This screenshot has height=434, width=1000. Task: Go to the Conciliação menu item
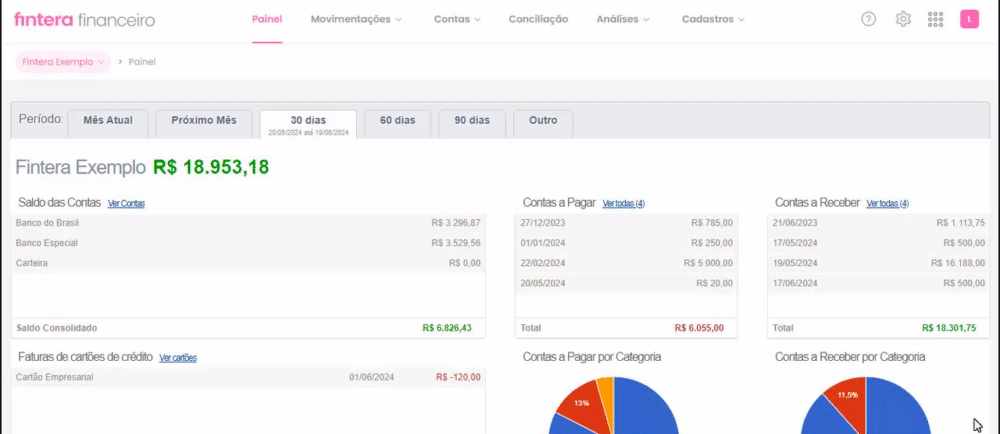538,19
